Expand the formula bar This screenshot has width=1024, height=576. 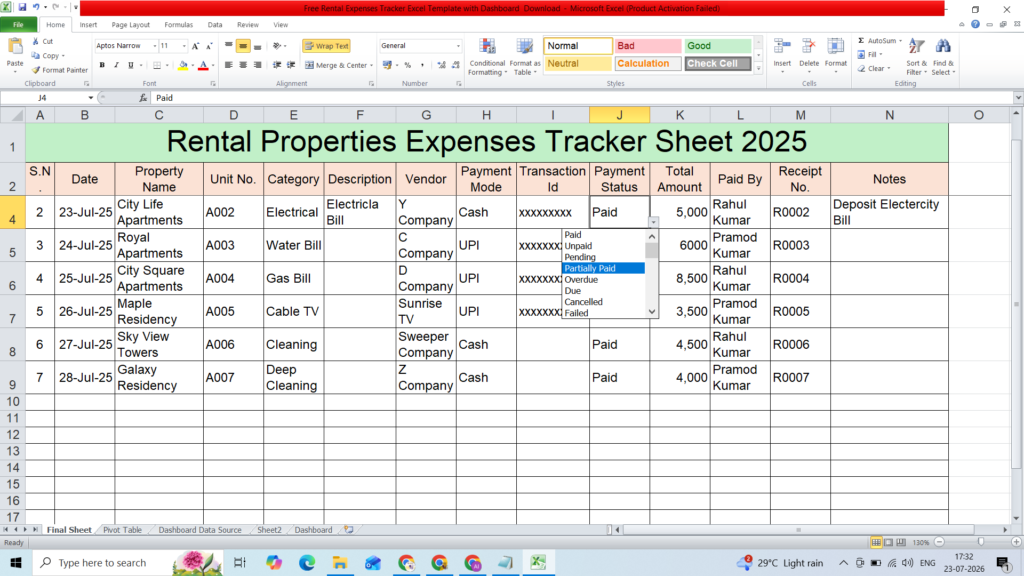click(x=1017, y=98)
